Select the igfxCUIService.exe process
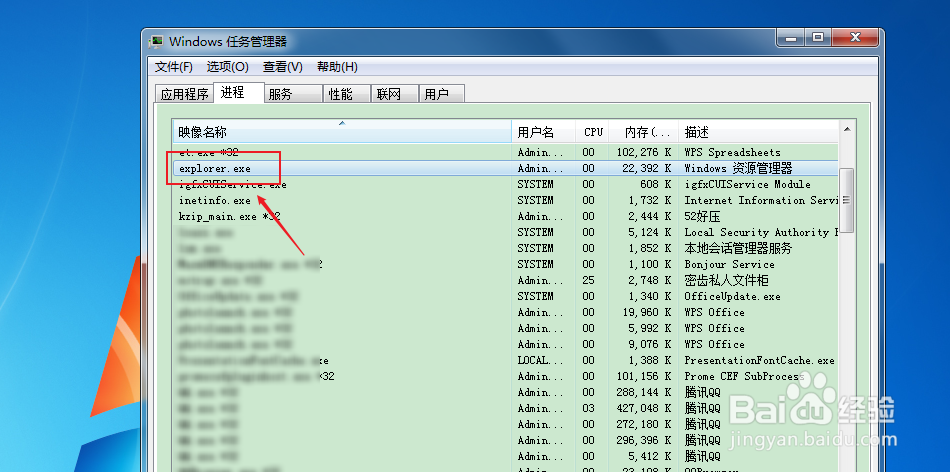Viewport: 950px width, 472px height. coord(233,184)
